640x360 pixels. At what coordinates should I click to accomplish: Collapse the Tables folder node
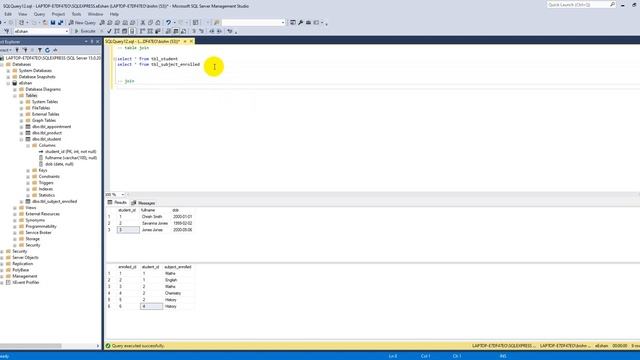[x=15, y=96]
